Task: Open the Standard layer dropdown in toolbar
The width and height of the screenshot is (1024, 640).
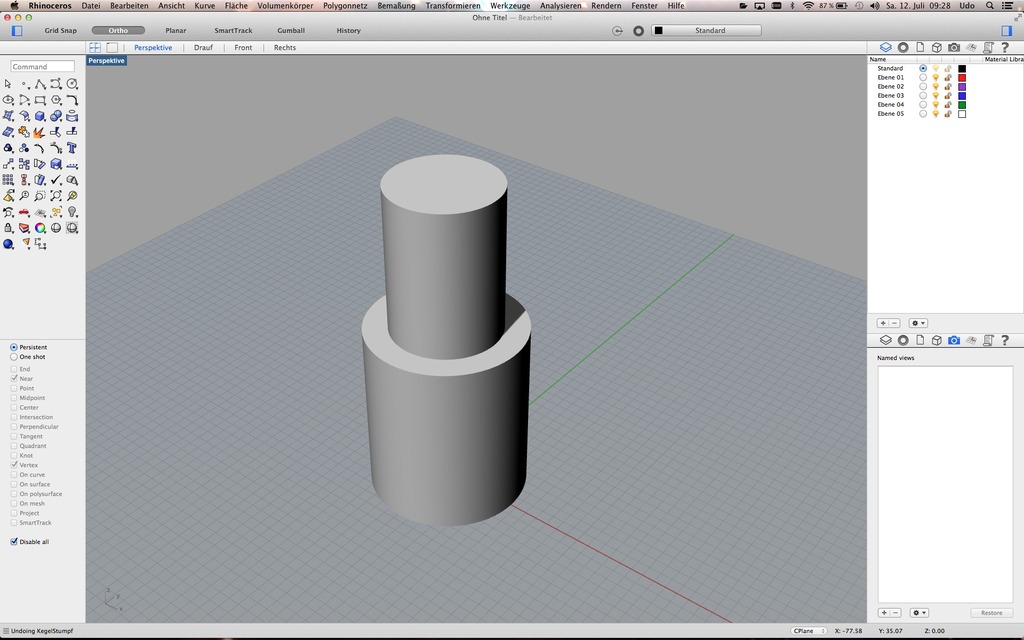Action: tap(710, 30)
